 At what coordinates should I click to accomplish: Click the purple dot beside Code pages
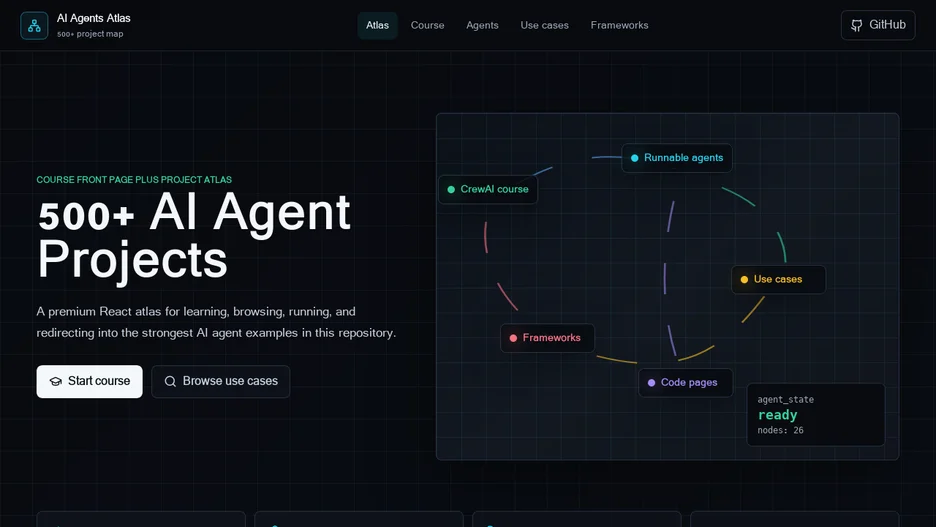(x=651, y=383)
